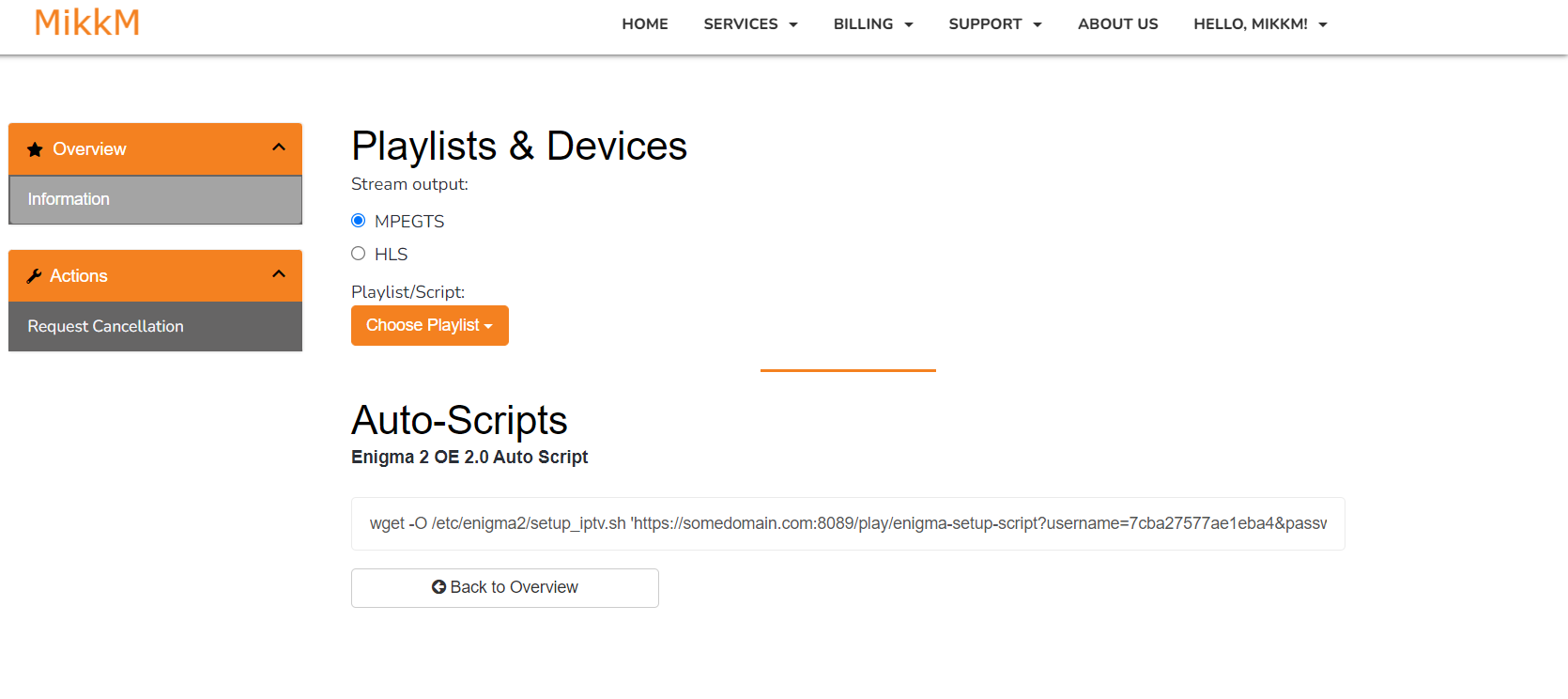Click the star icon beside Overview

click(35, 149)
